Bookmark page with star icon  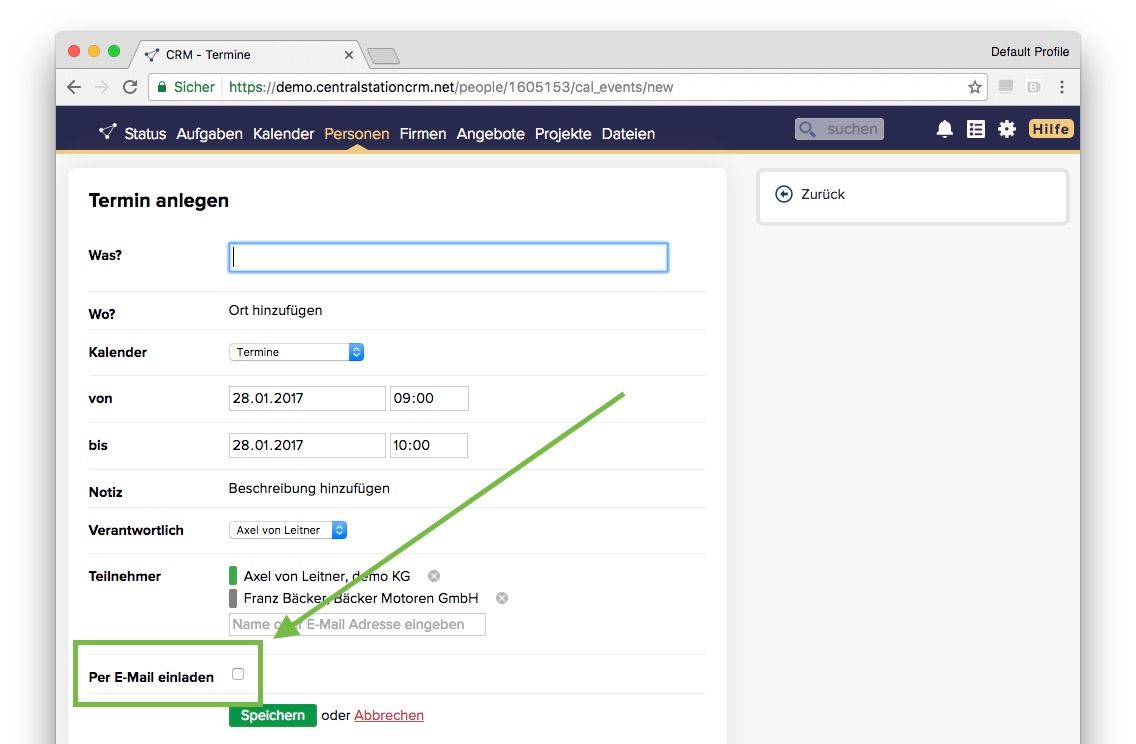[975, 87]
